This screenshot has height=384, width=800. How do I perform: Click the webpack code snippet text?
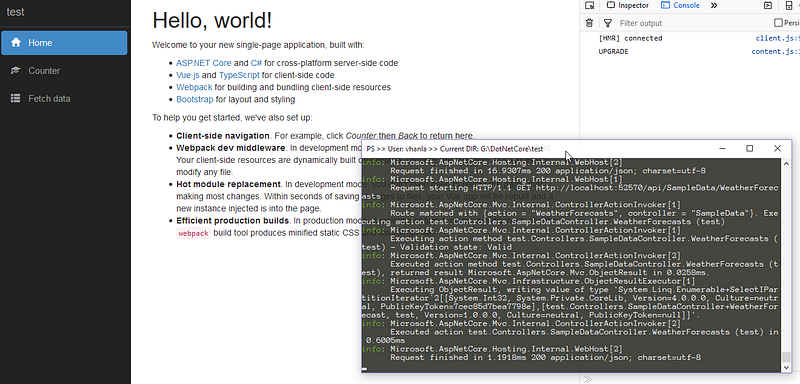(193, 233)
